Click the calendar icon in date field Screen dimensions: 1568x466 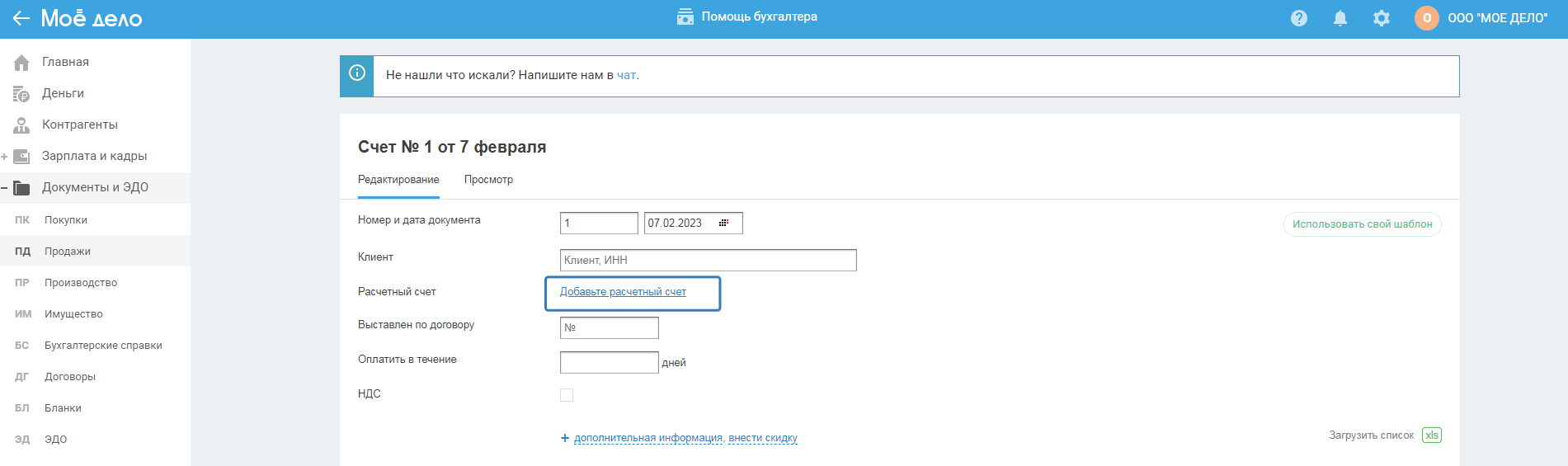(x=723, y=224)
